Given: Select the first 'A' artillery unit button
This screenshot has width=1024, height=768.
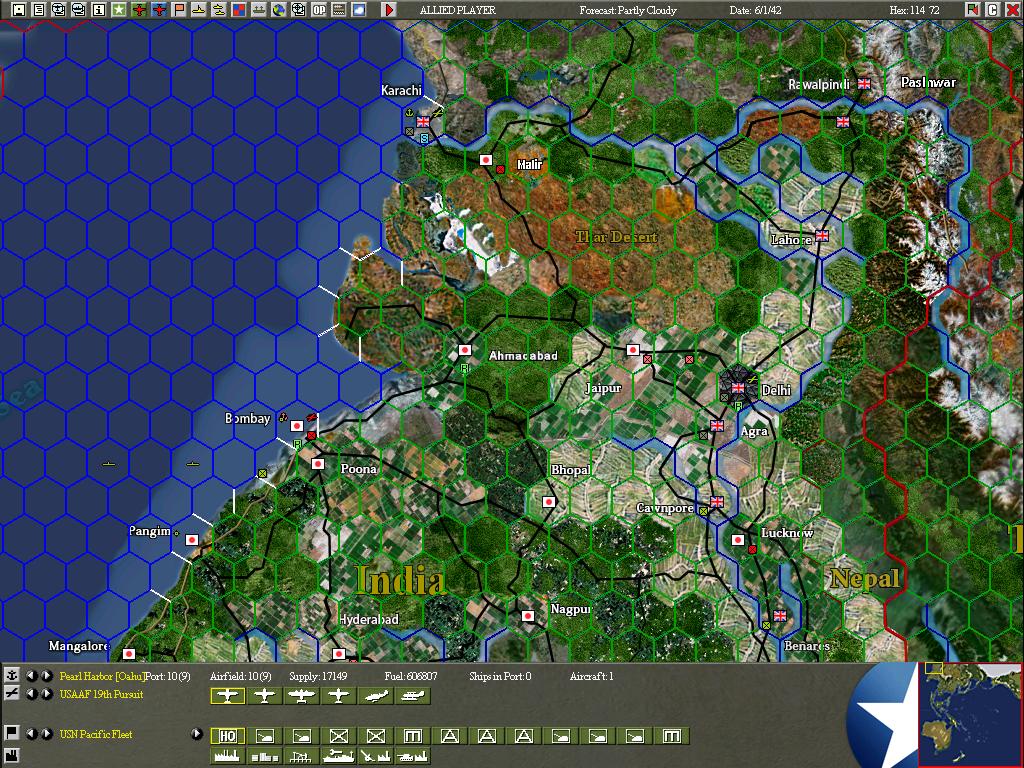Looking at the screenshot, I should pyautogui.click(x=449, y=737).
